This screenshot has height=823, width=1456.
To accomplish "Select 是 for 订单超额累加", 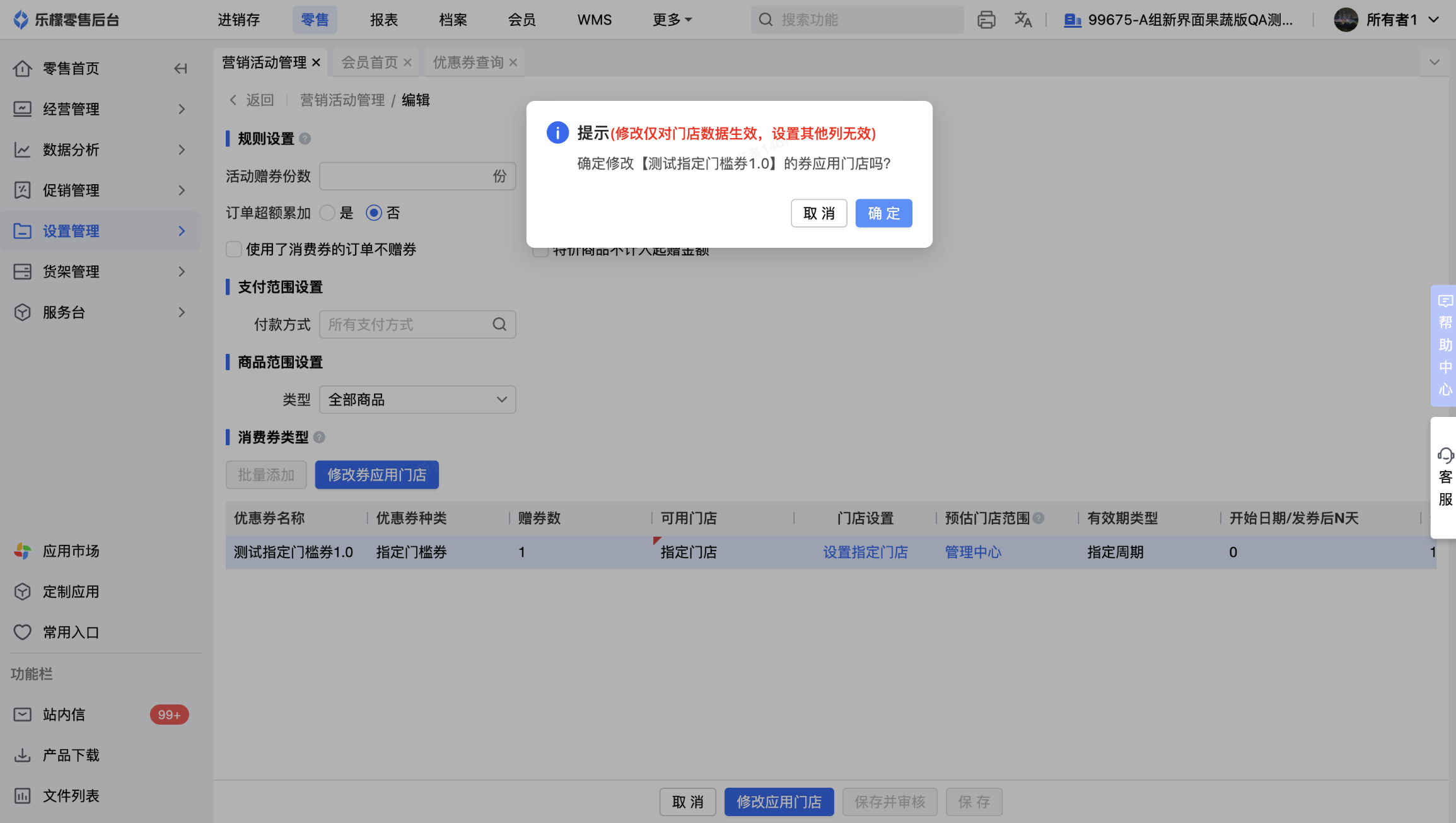I will (x=327, y=213).
